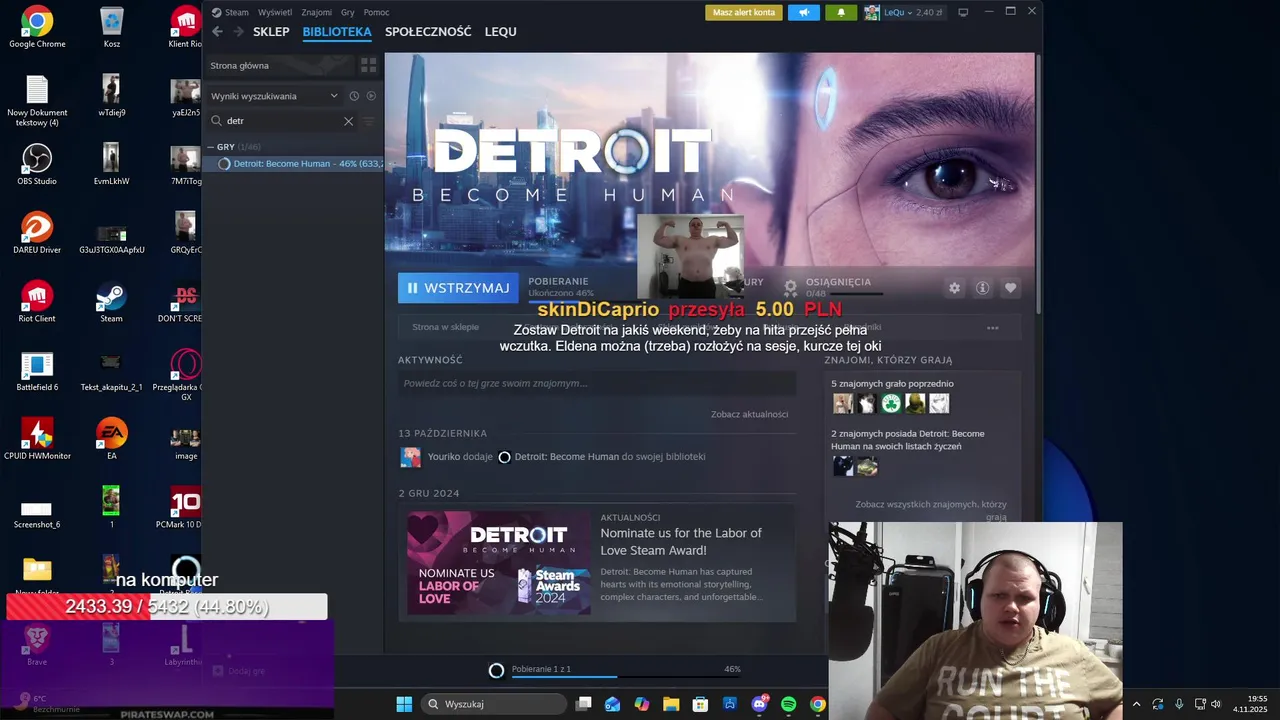The width and height of the screenshot is (1280, 720).
Task: Click the 'Powiedz coś o tej grze' field
Action: pos(597,383)
